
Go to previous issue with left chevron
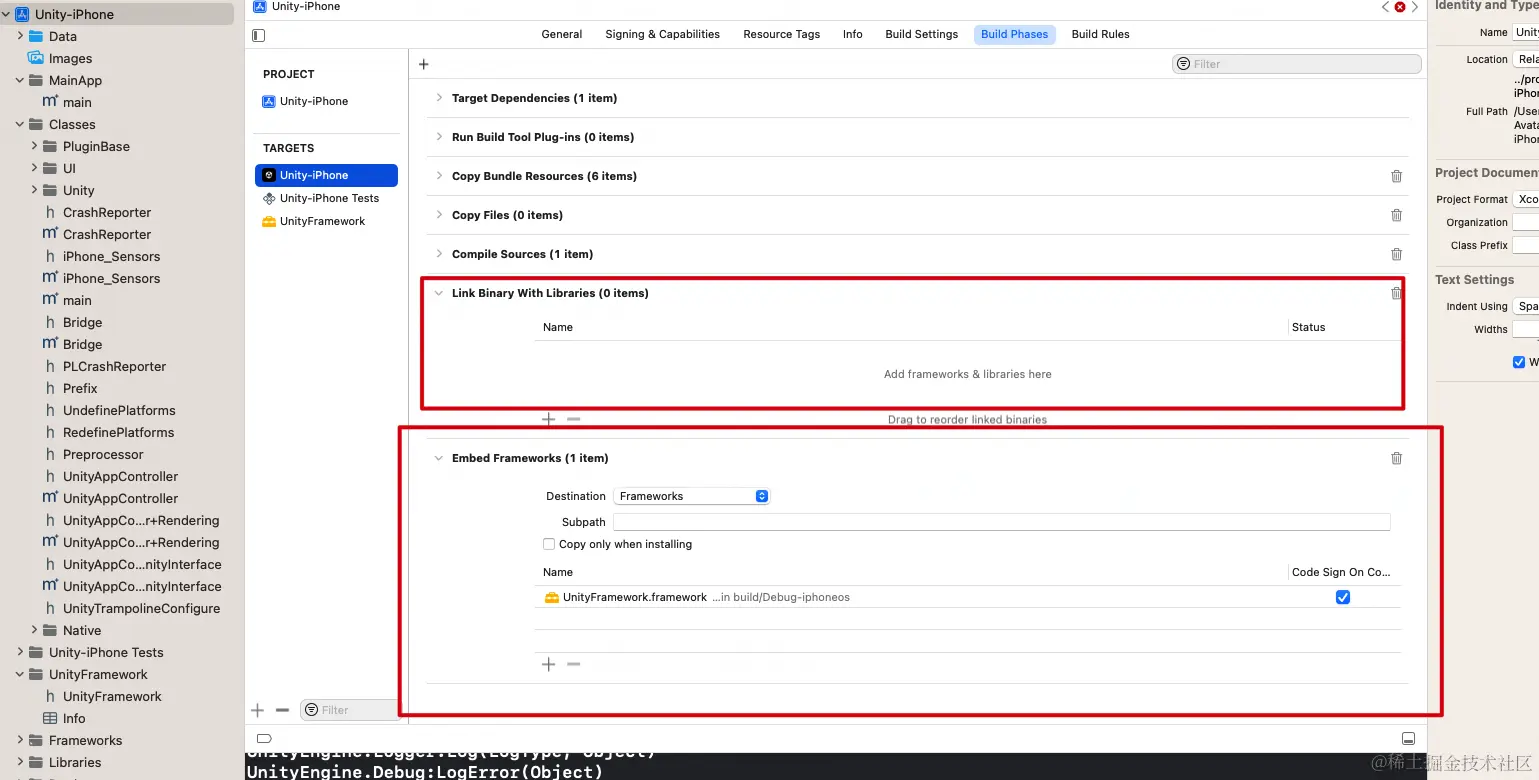1385,7
